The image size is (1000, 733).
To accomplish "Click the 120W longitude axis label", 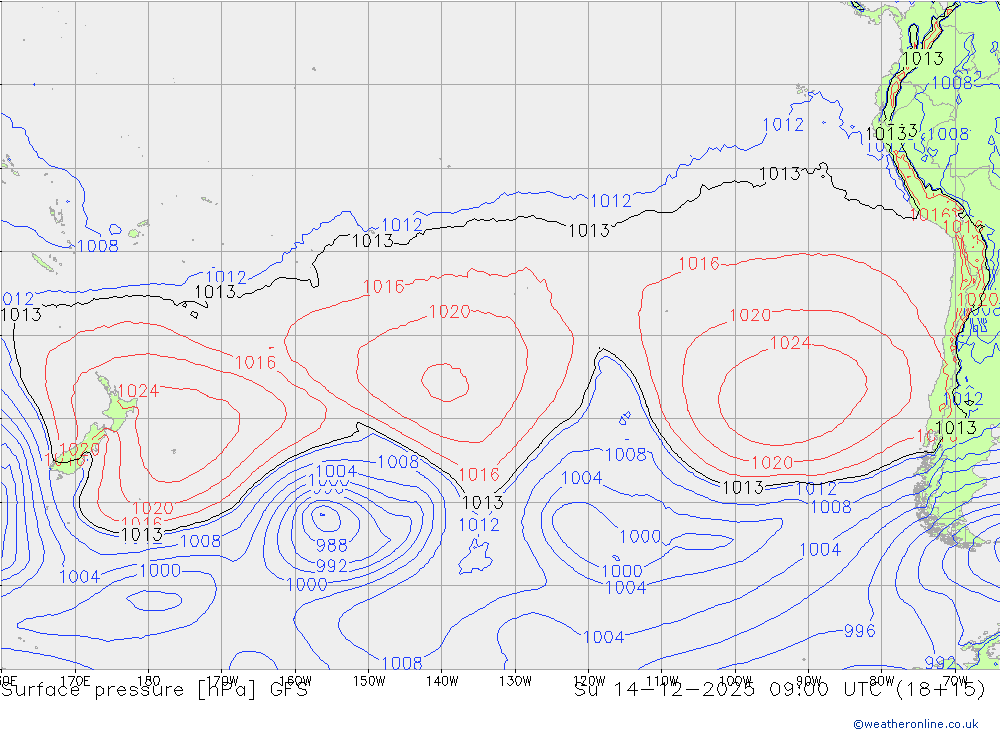I will pos(589,681).
